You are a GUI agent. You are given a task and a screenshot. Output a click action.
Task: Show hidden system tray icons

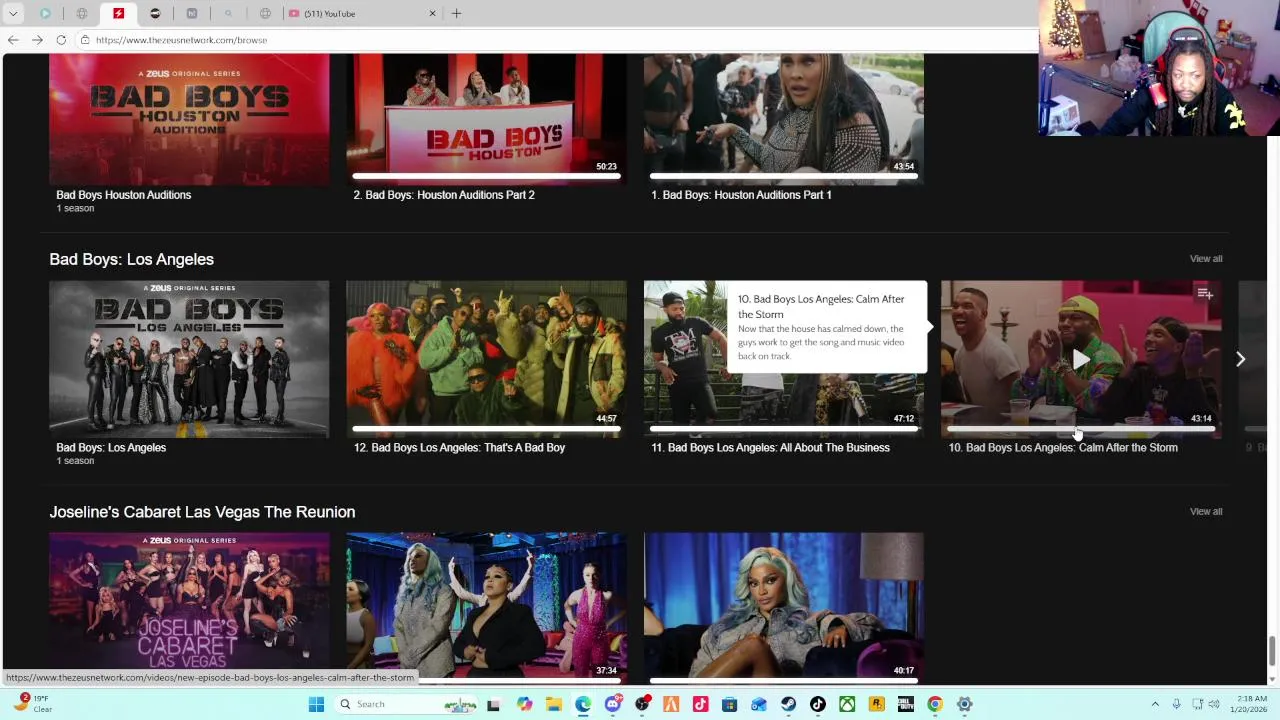click(x=1155, y=704)
